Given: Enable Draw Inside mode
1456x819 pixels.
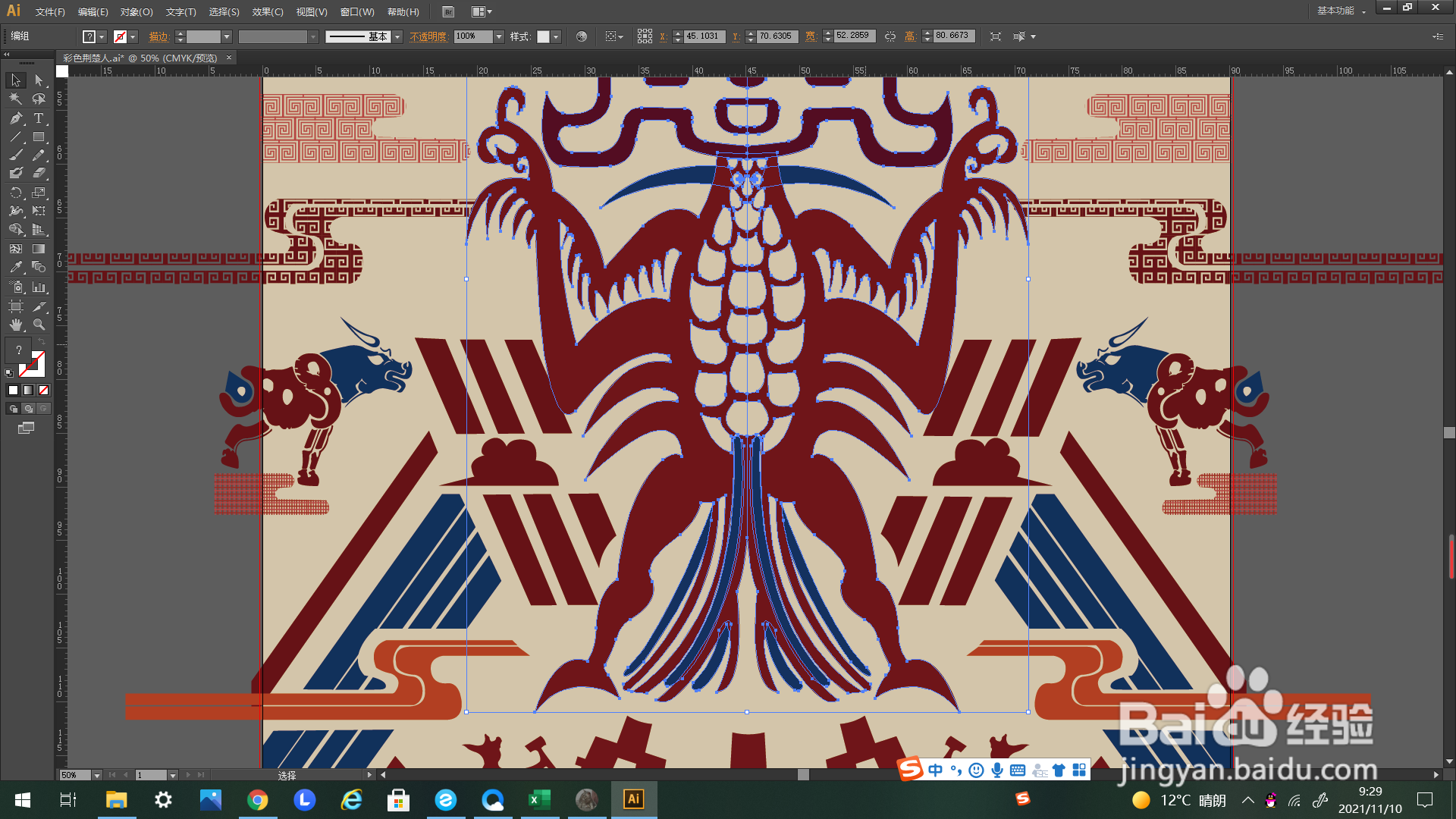Looking at the screenshot, I should (43, 409).
